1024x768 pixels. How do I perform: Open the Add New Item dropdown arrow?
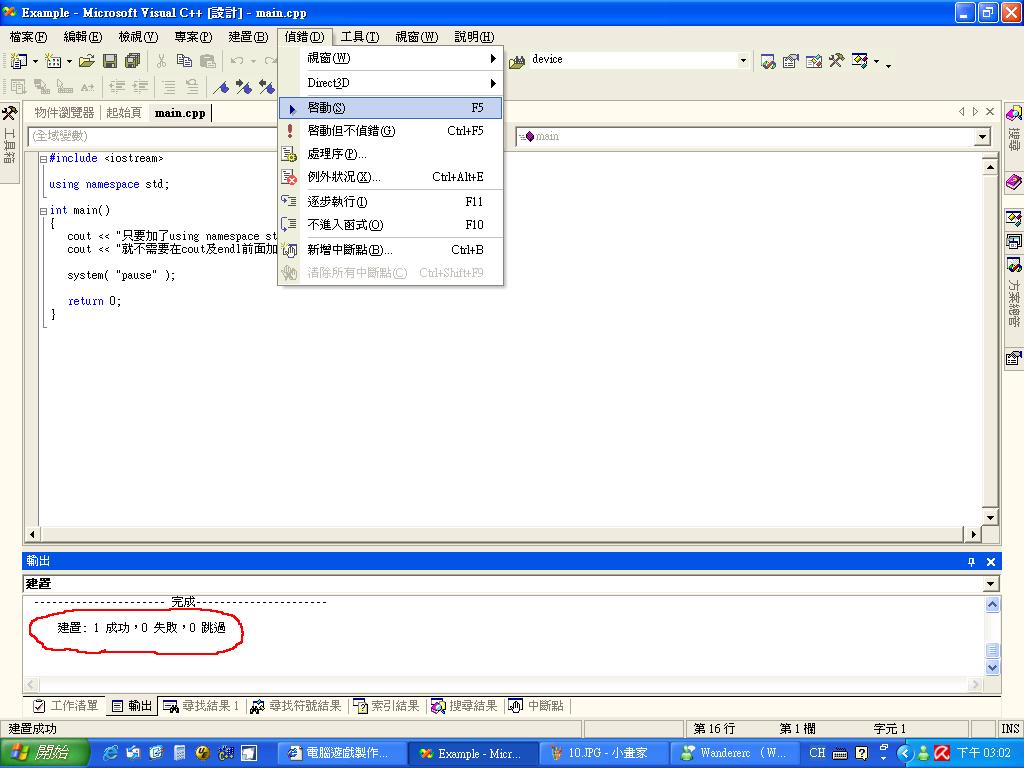pyautogui.click(x=69, y=61)
